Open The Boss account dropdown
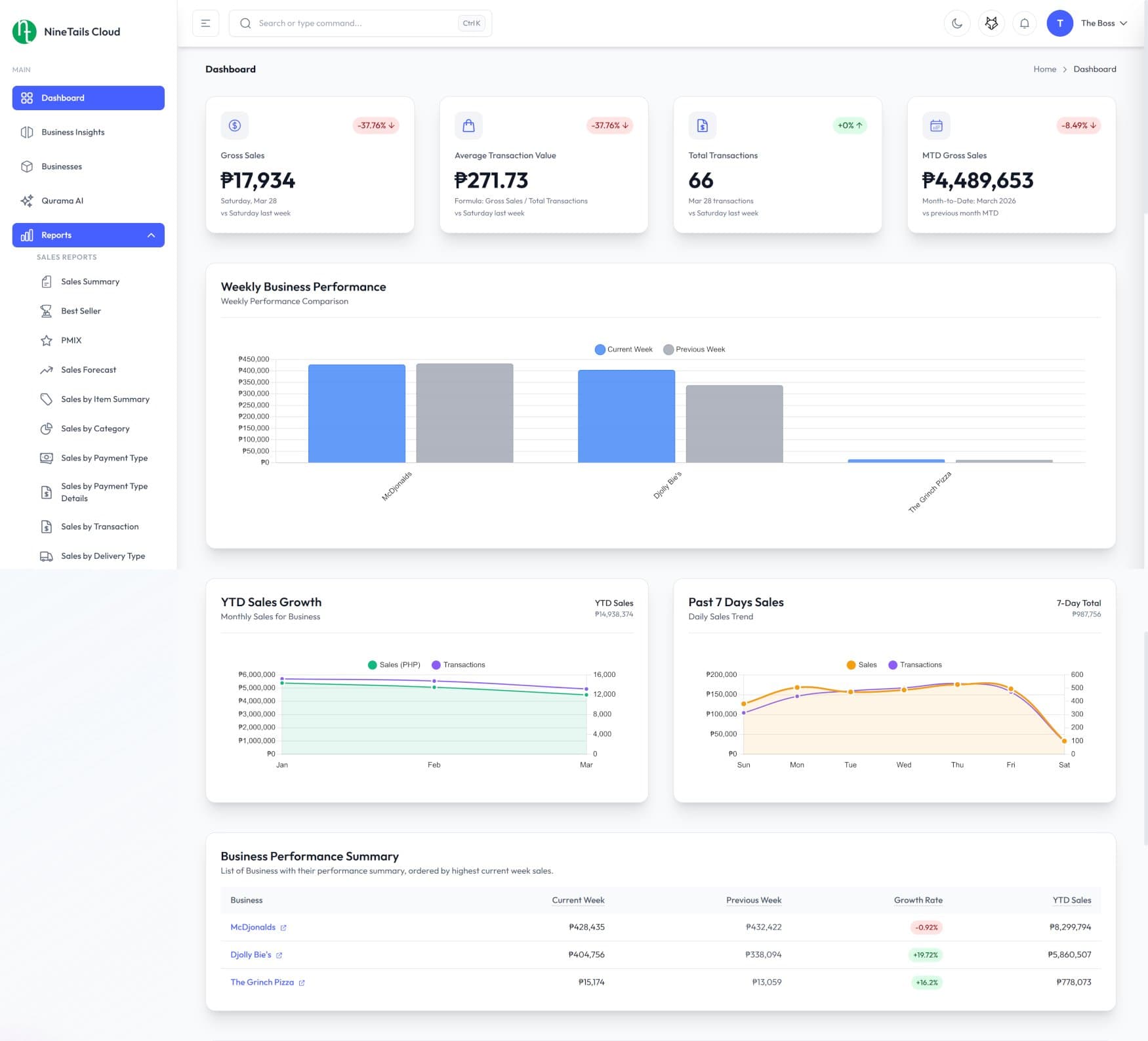 pyautogui.click(x=1102, y=23)
